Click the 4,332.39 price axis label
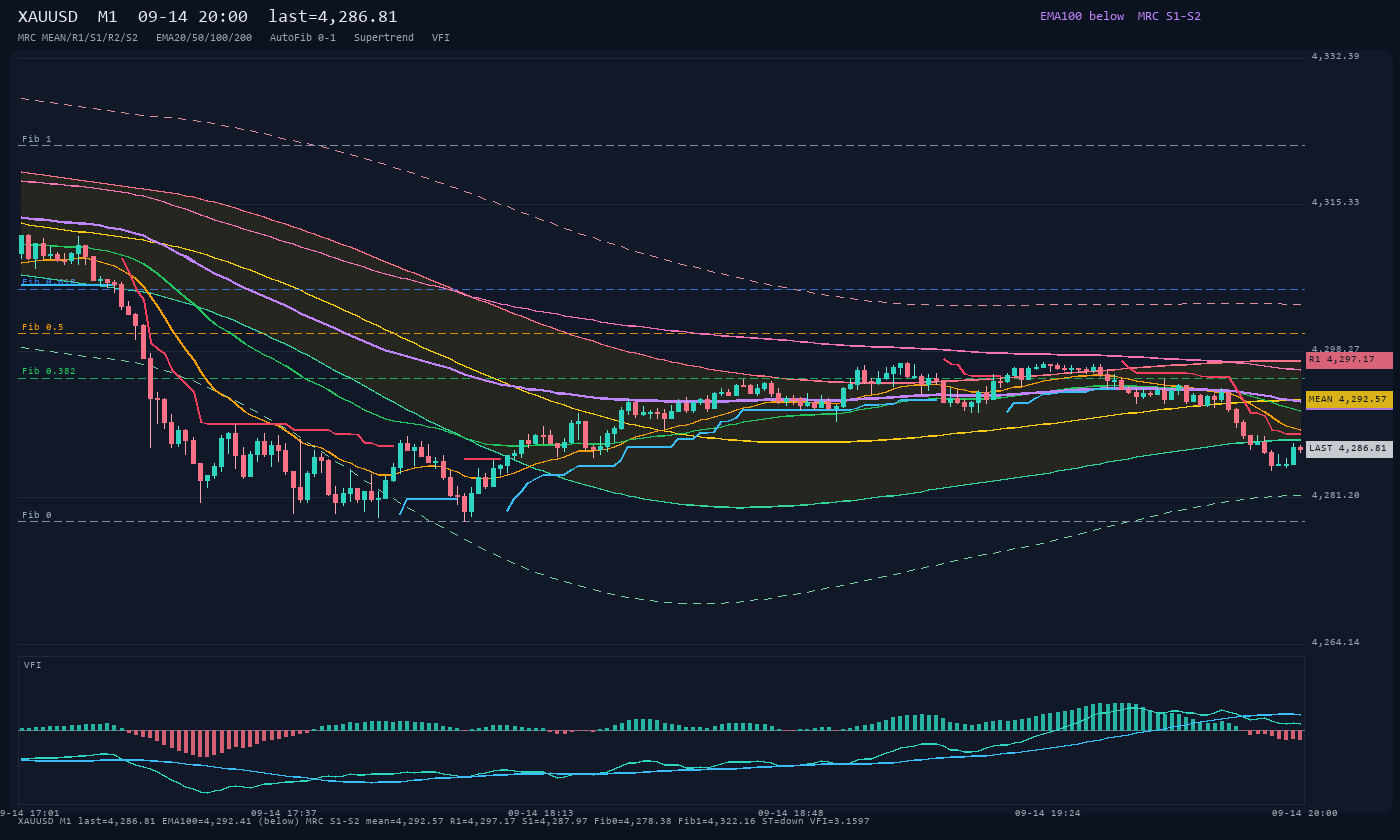 (x=1335, y=56)
